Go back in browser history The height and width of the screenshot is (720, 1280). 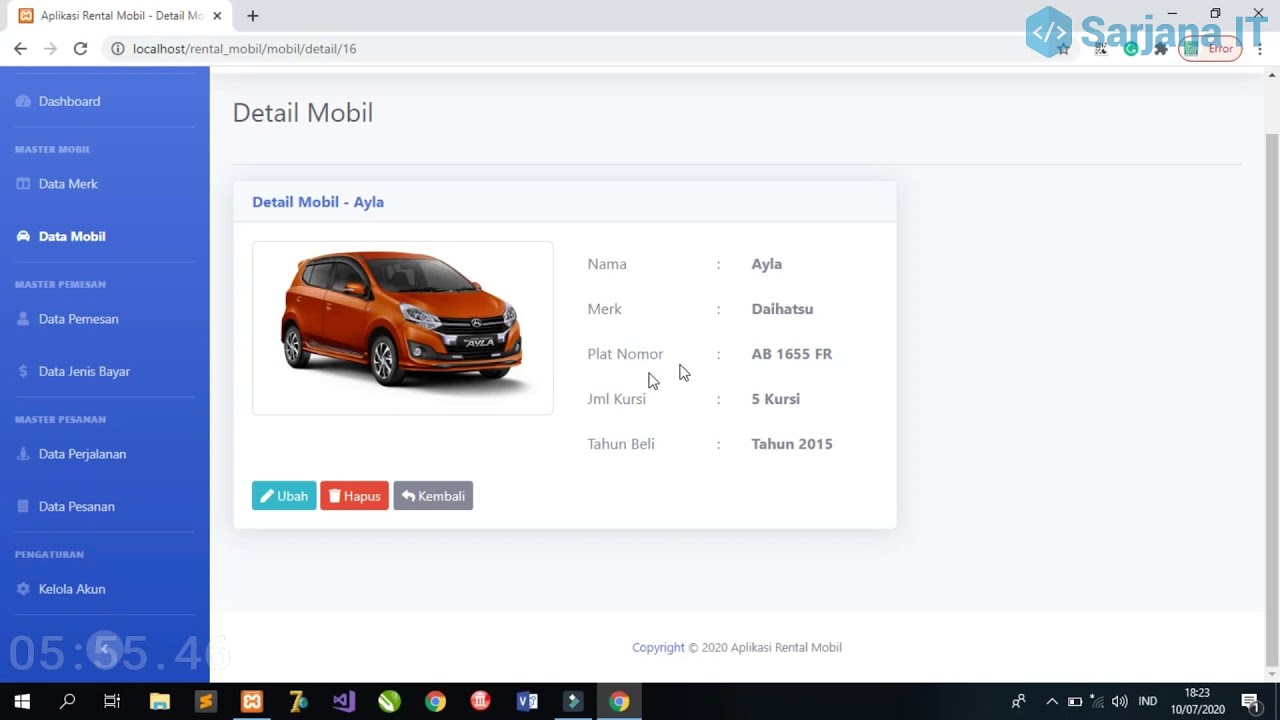(20, 48)
